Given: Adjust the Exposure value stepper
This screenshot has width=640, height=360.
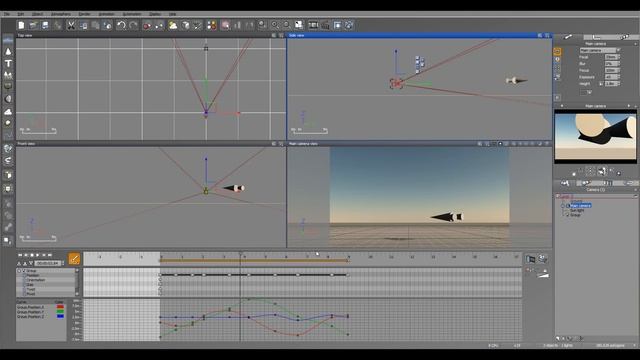Looking at the screenshot, I should (x=618, y=77).
